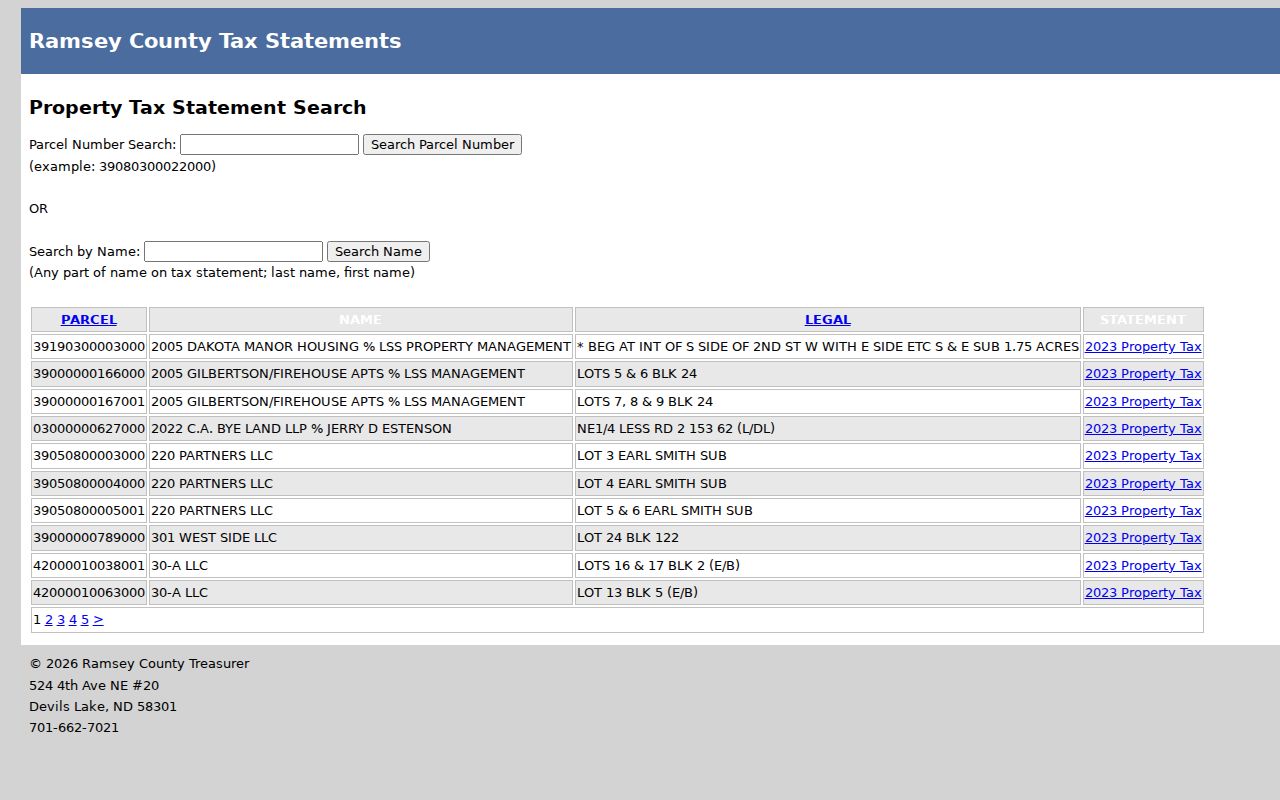
Task: Click current page number 1
Action: 37,620
